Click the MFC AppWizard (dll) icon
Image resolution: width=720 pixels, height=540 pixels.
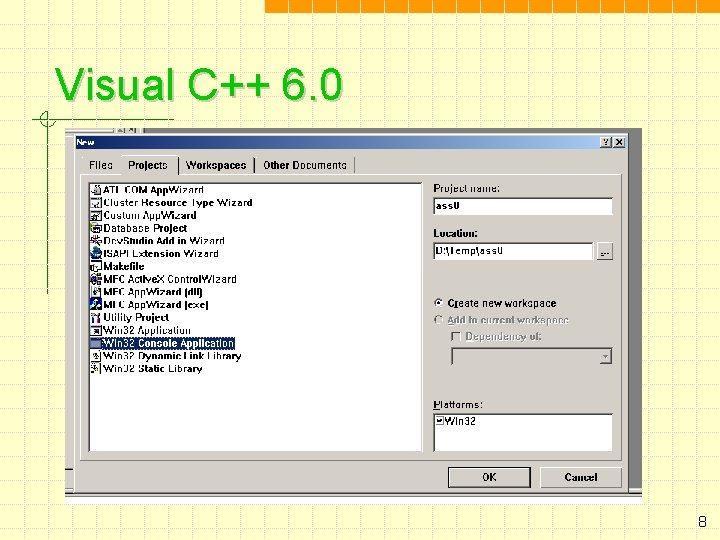pos(96,292)
